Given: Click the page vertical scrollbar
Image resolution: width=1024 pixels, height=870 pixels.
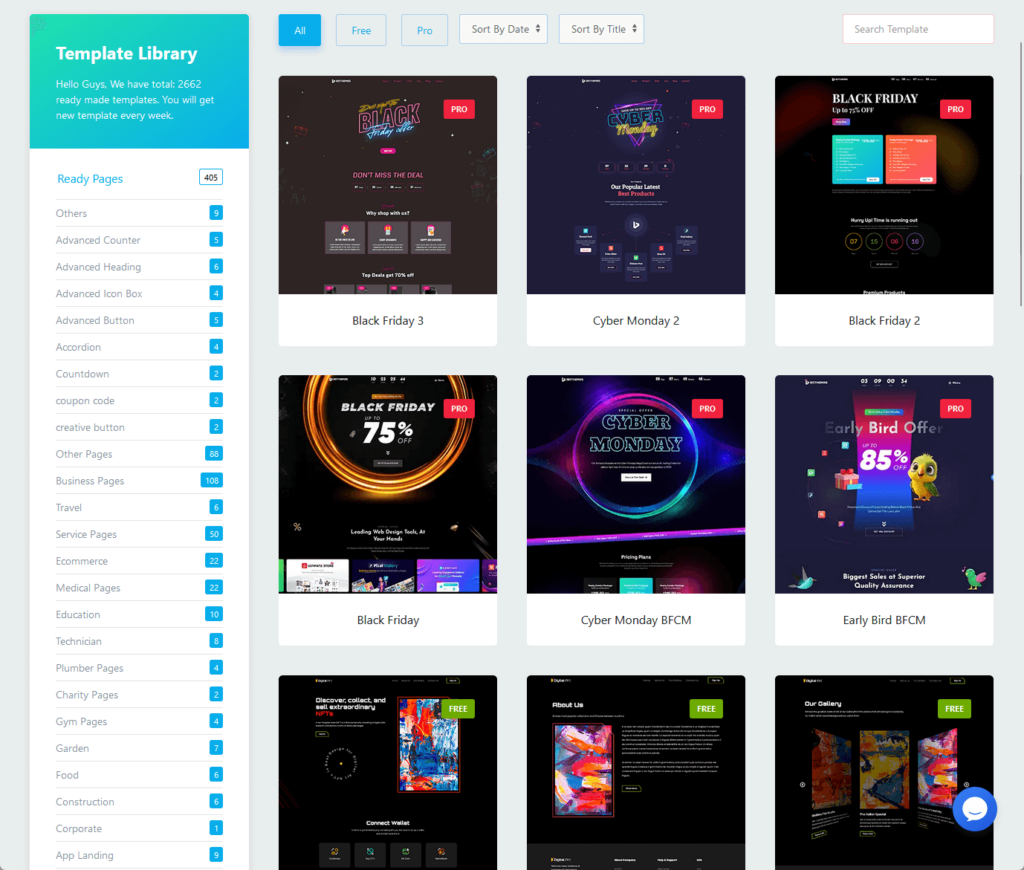Looking at the screenshot, I should (x=1020, y=174).
